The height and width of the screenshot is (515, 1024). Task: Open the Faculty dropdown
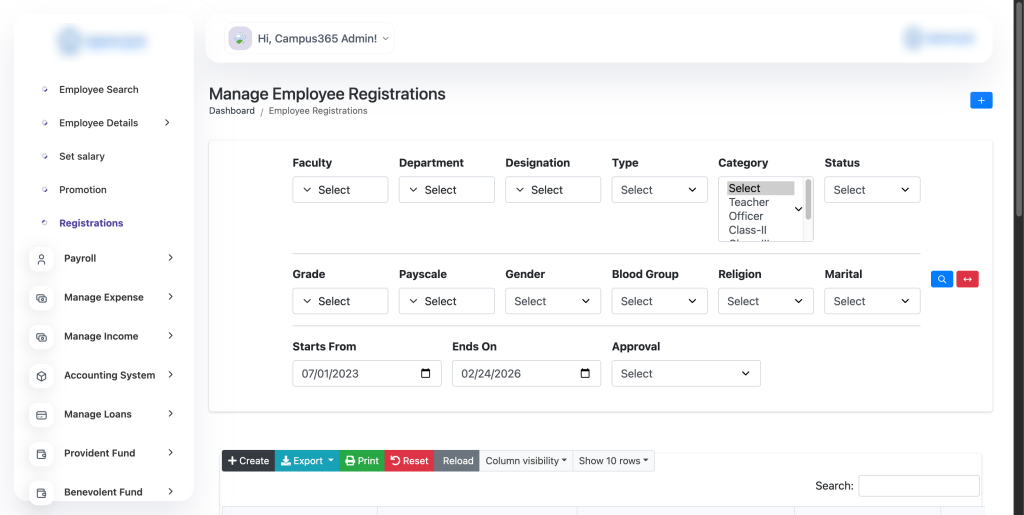[340, 190]
